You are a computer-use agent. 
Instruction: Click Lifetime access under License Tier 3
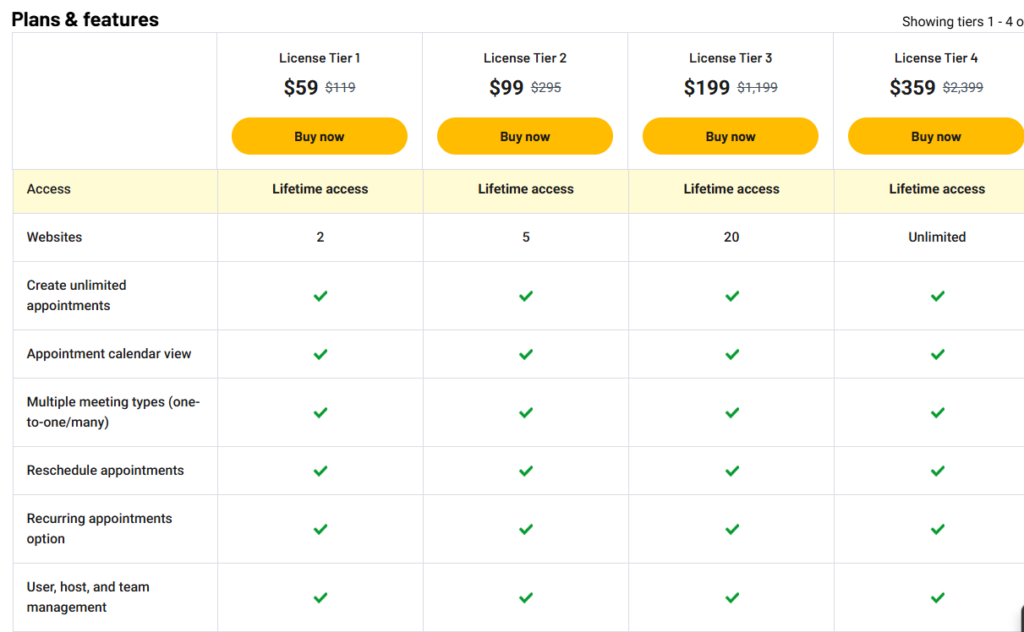click(731, 189)
